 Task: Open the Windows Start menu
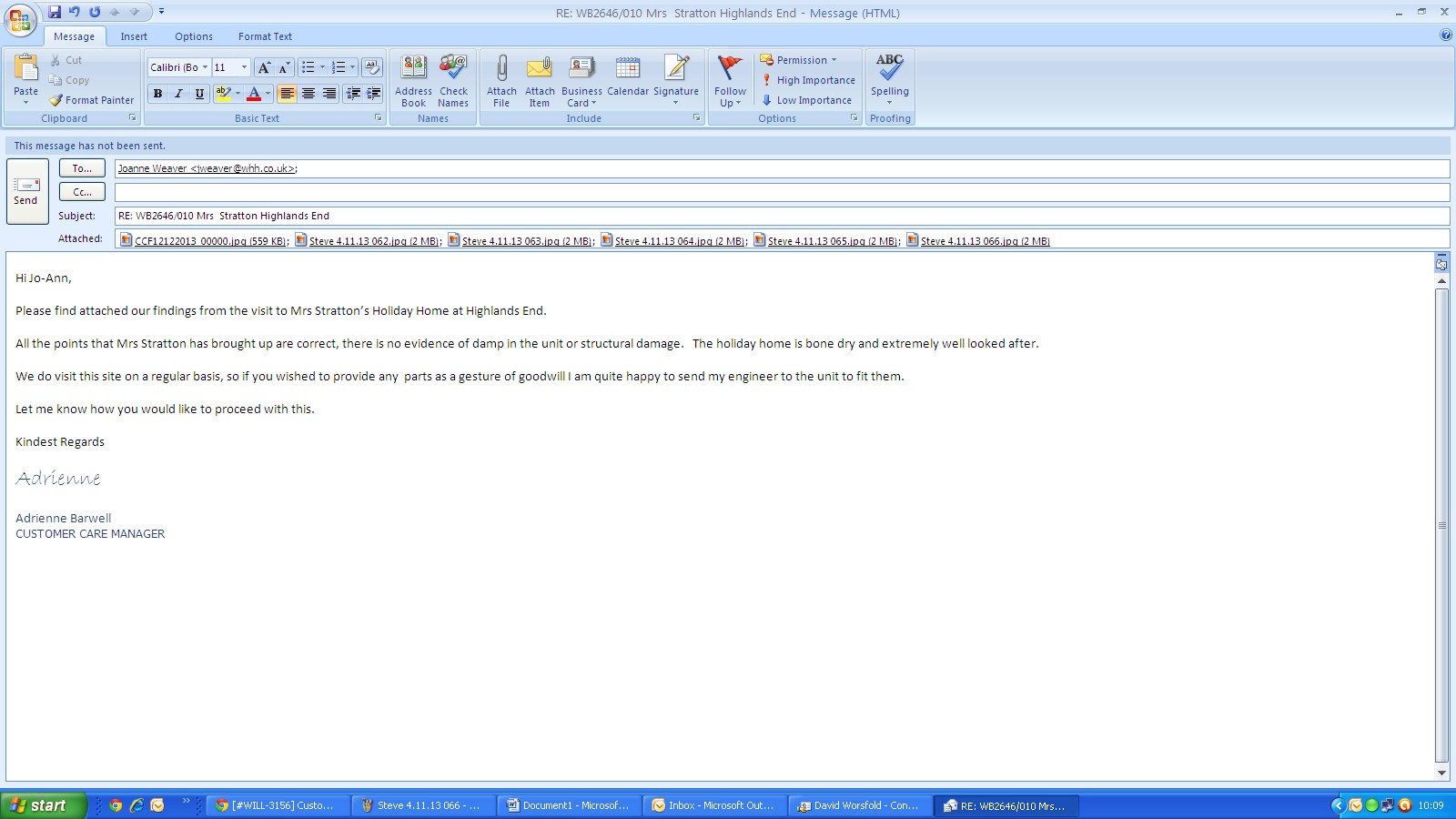point(44,805)
